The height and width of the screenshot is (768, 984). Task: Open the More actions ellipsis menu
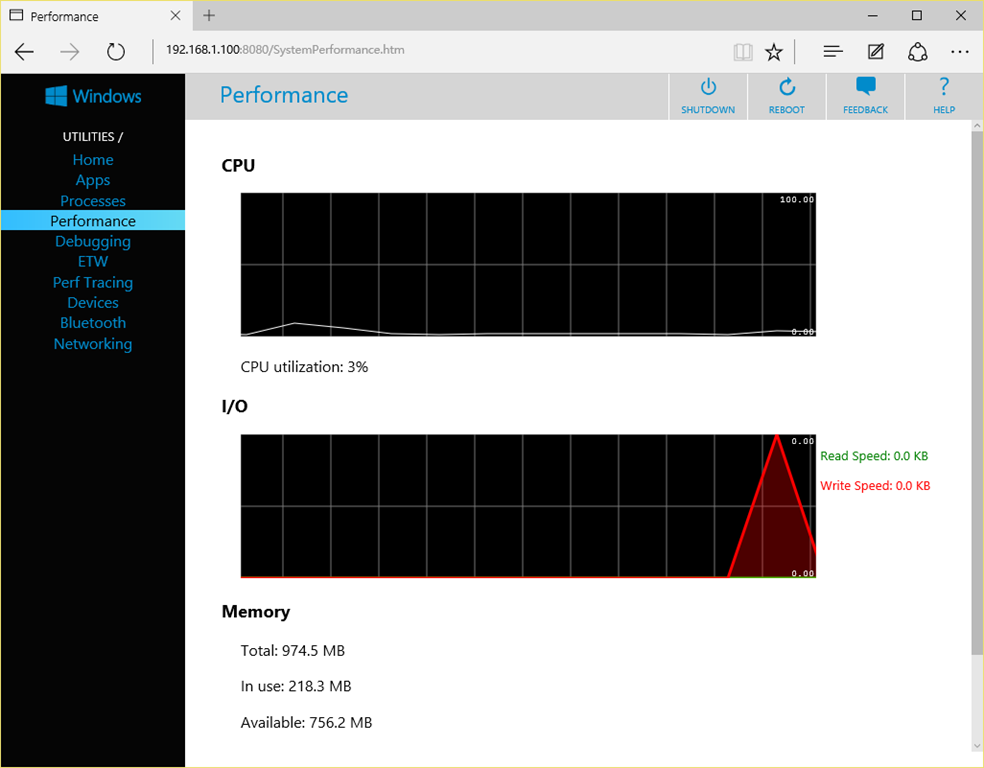960,51
